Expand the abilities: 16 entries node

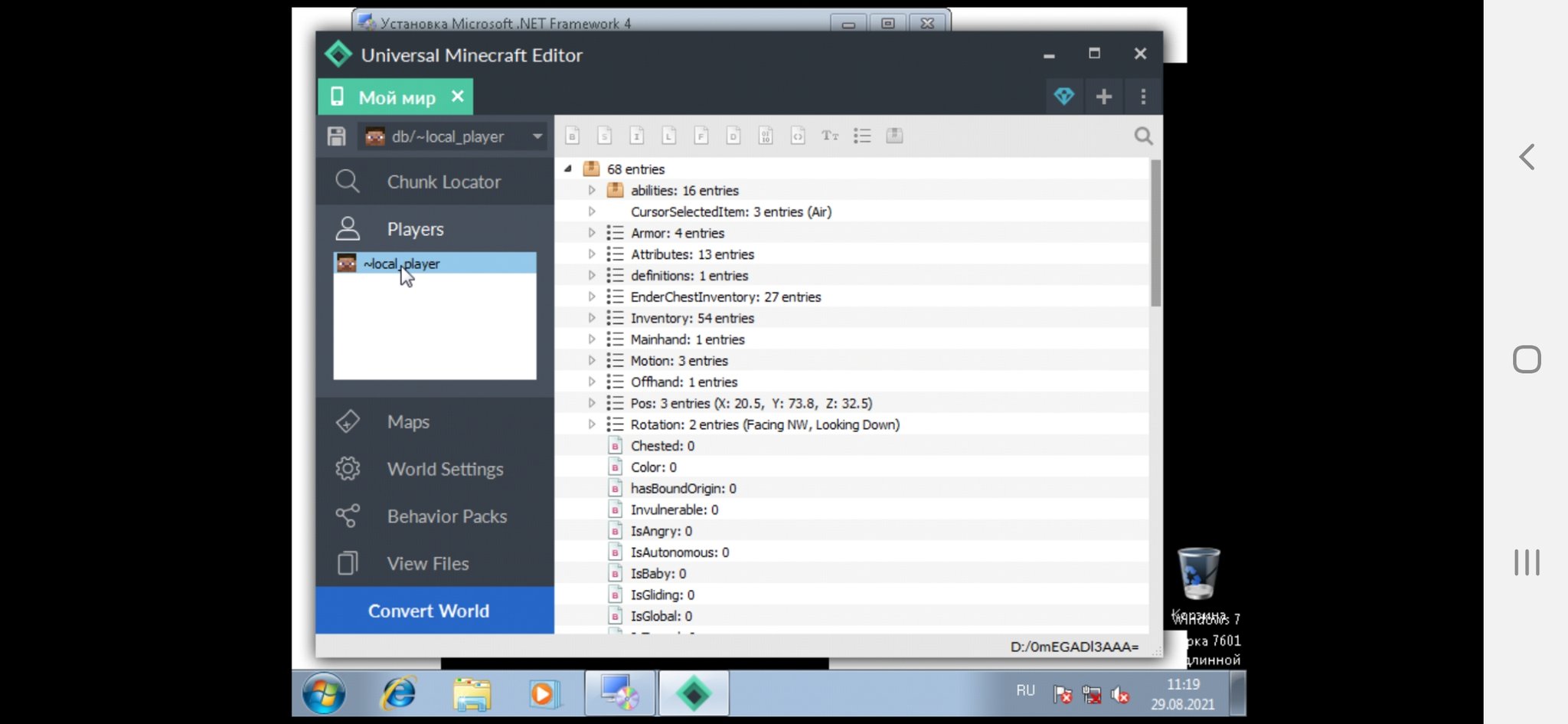pos(592,190)
